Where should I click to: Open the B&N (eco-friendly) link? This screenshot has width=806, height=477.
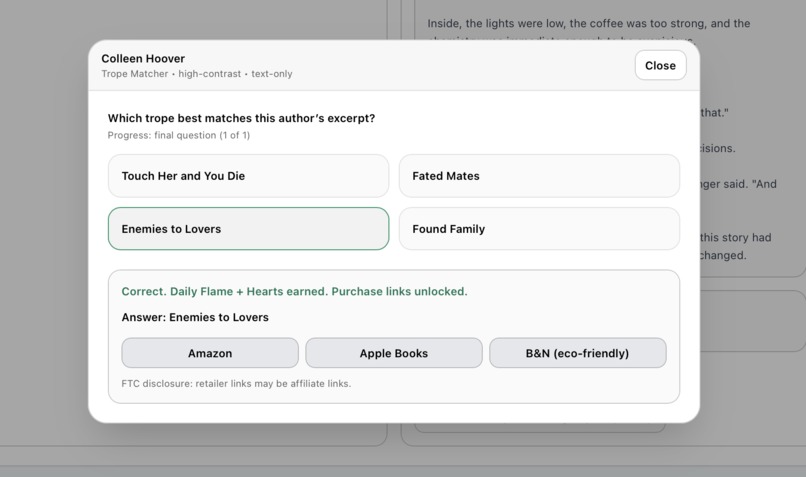[578, 353]
